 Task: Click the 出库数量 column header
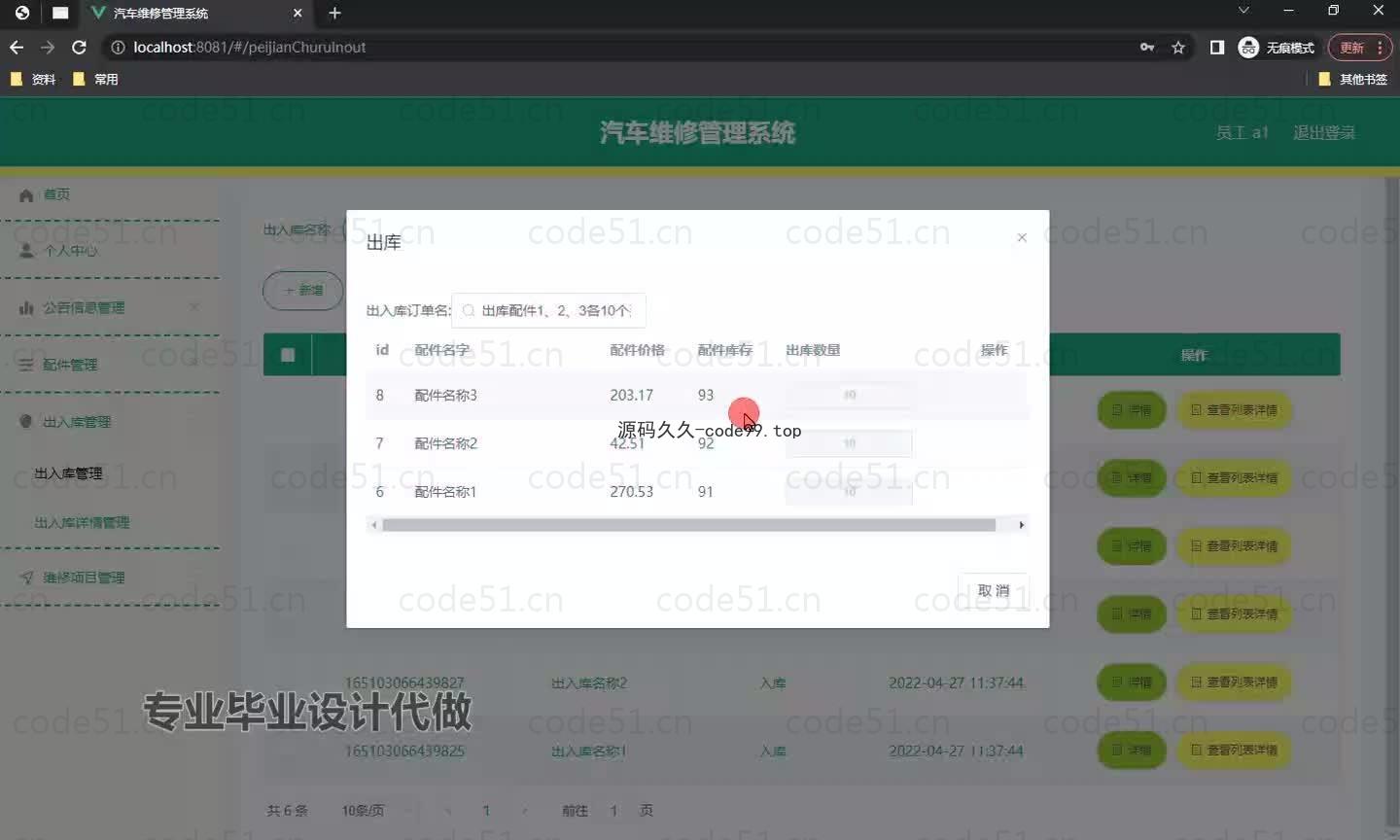click(x=813, y=350)
